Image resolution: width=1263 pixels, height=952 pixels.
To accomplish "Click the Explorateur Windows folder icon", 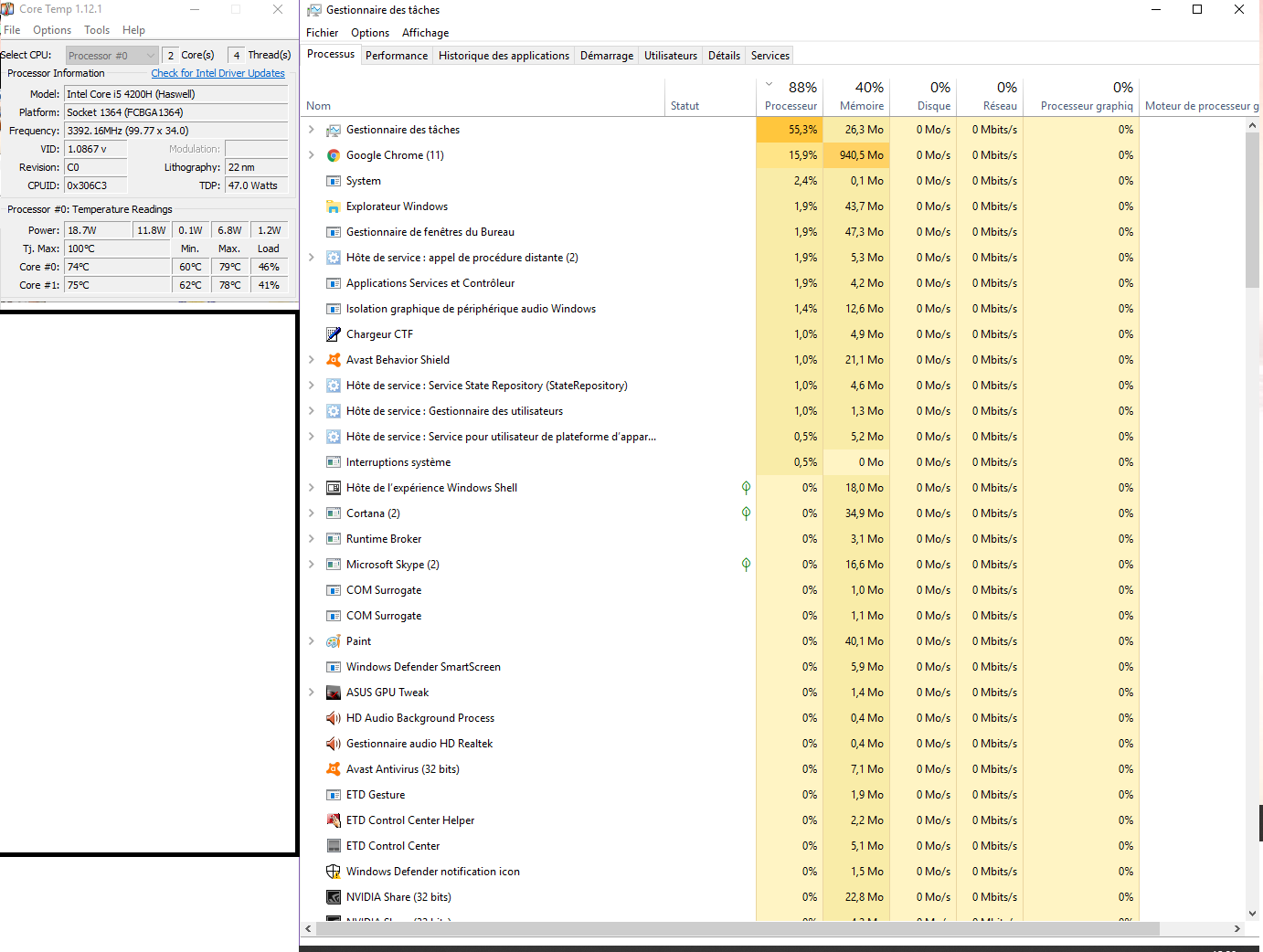I will (x=334, y=206).
